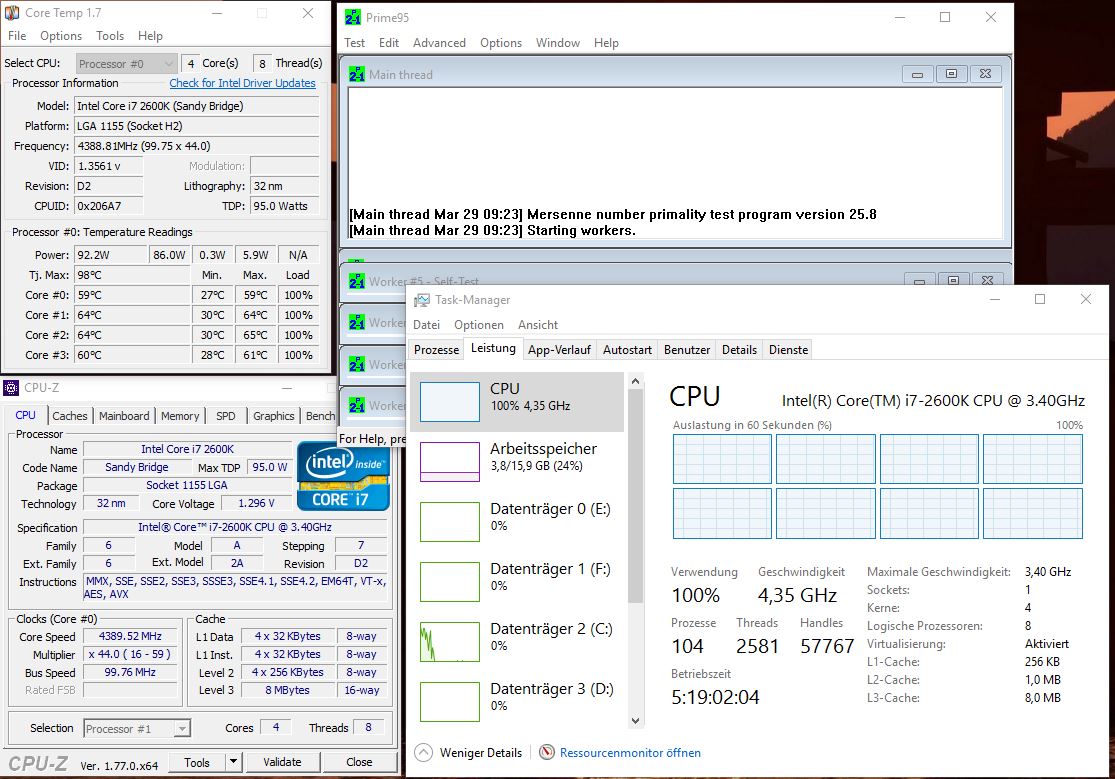The height and width of the screenshot is (779, 1115).
Task: Click the Check for Intel Driver Updates link
Action: [x=242, y=83]
